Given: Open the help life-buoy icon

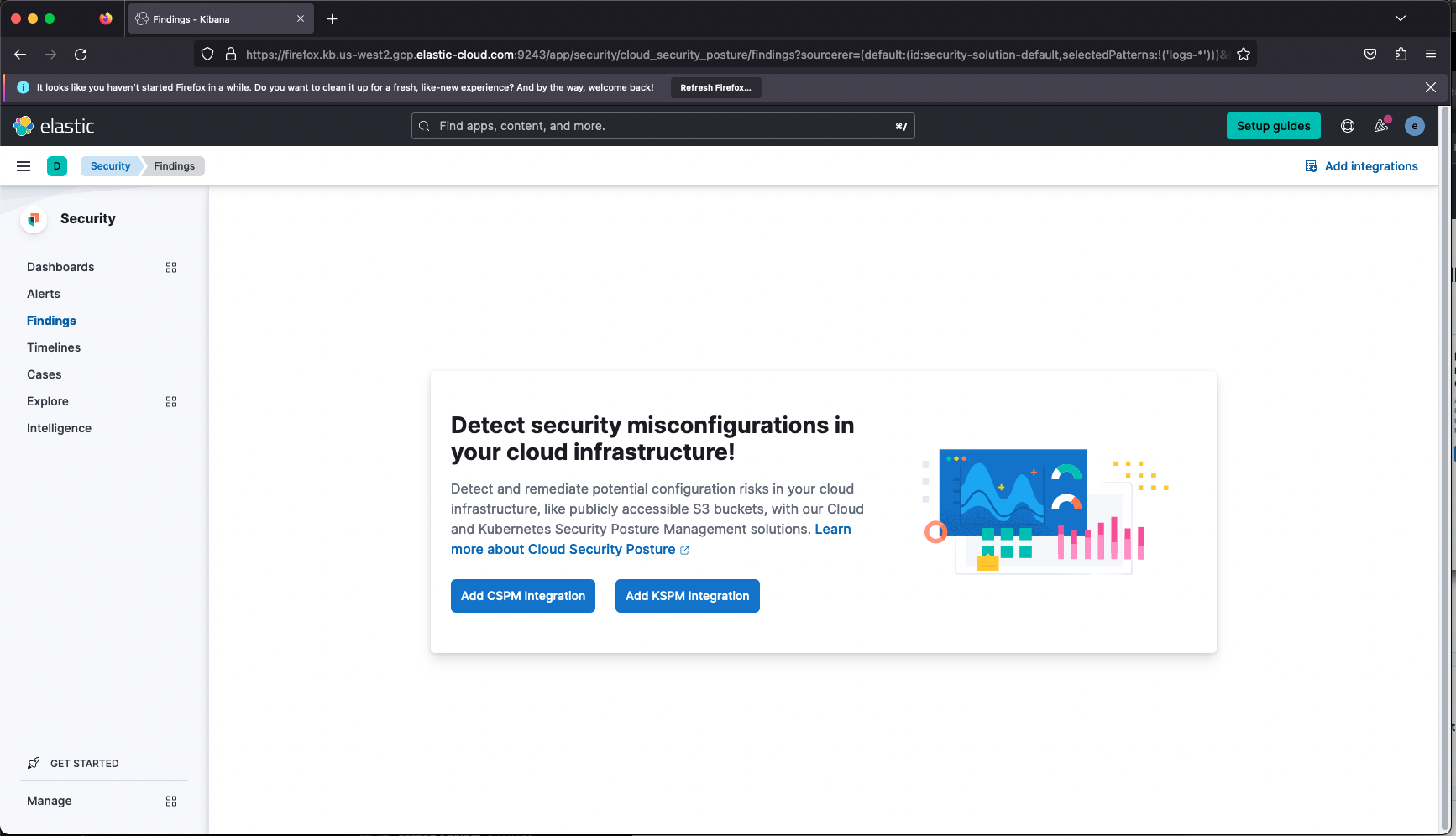Looking at the screenshot, I should pyautogui.click(x=1347, y=125).
